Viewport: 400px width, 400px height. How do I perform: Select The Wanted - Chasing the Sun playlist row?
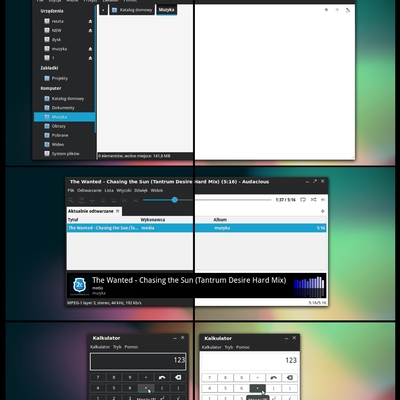196,228
